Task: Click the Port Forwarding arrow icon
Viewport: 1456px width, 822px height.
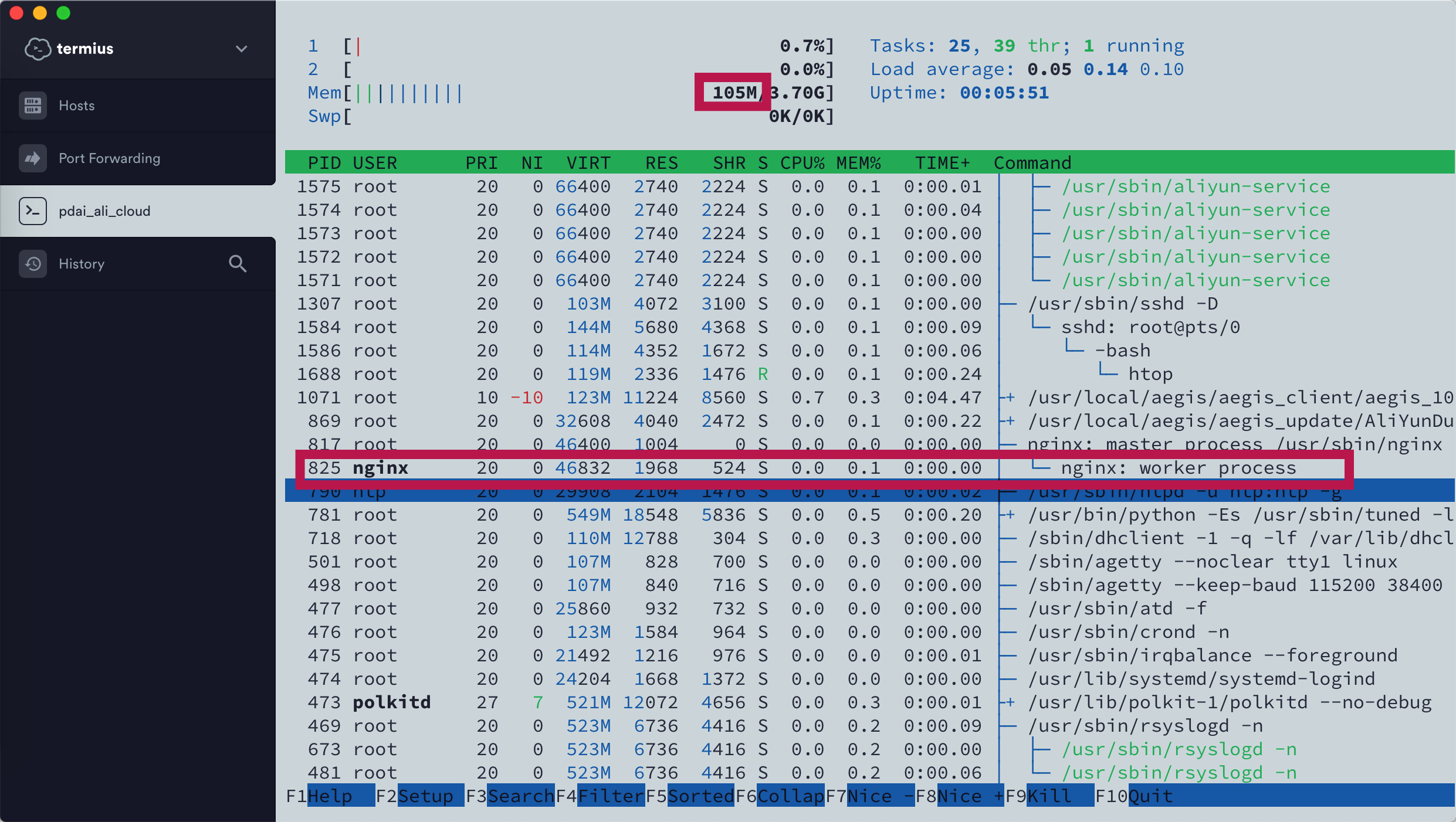Action: (x=33, y=158)
